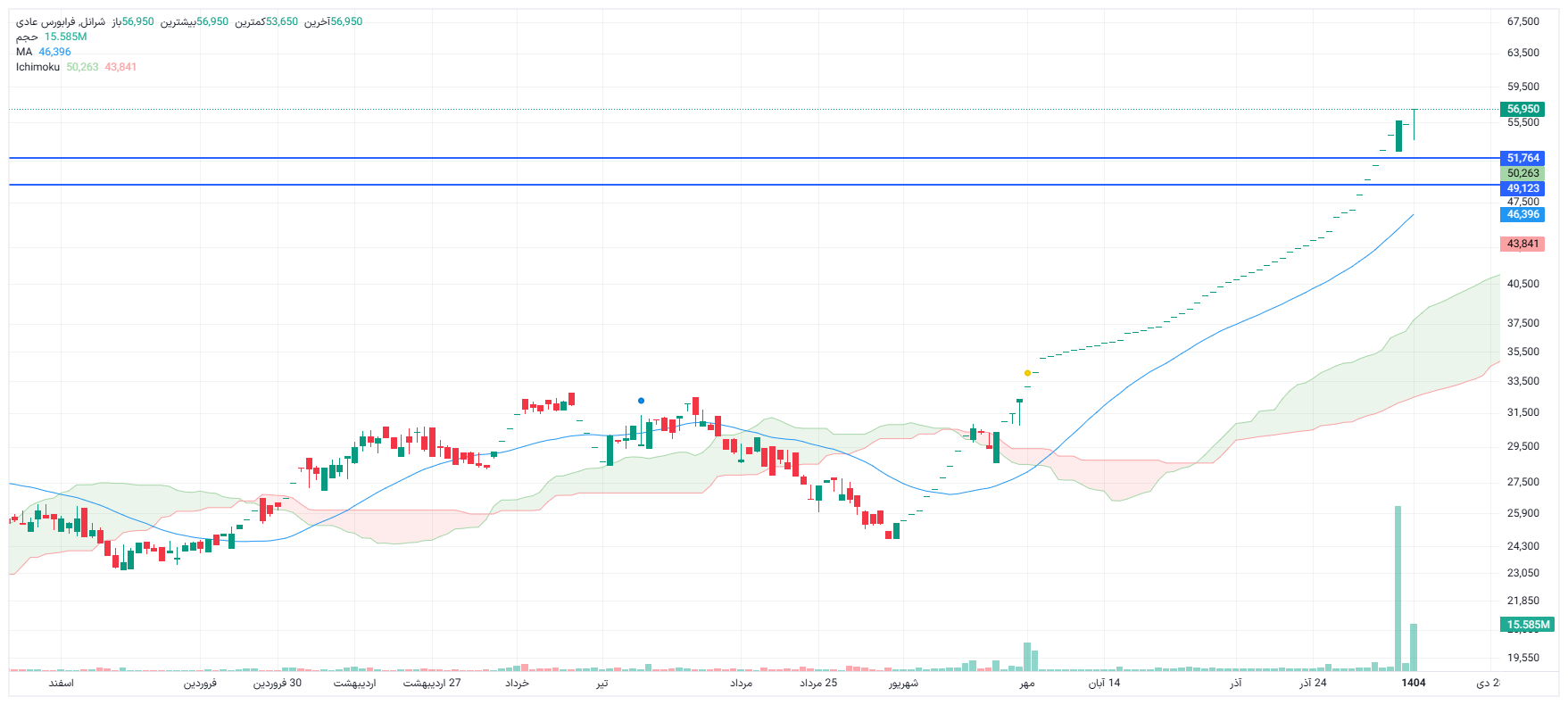Select the MA indicator legend
1568x705 pixels.
coord(24,52)
